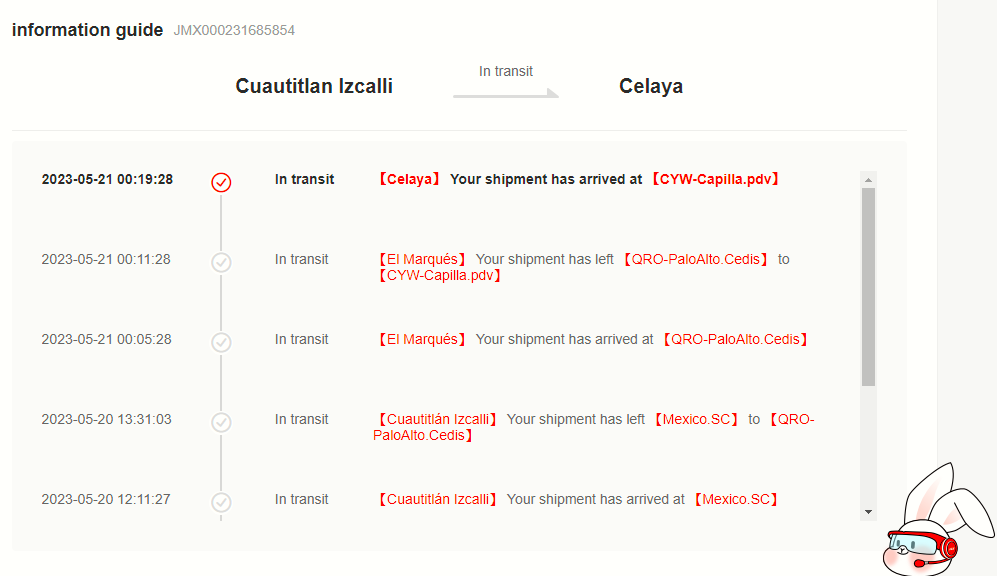Click tracking number JMX000231685854
Viewport: 997px width, 576px height.
(234, 31)
